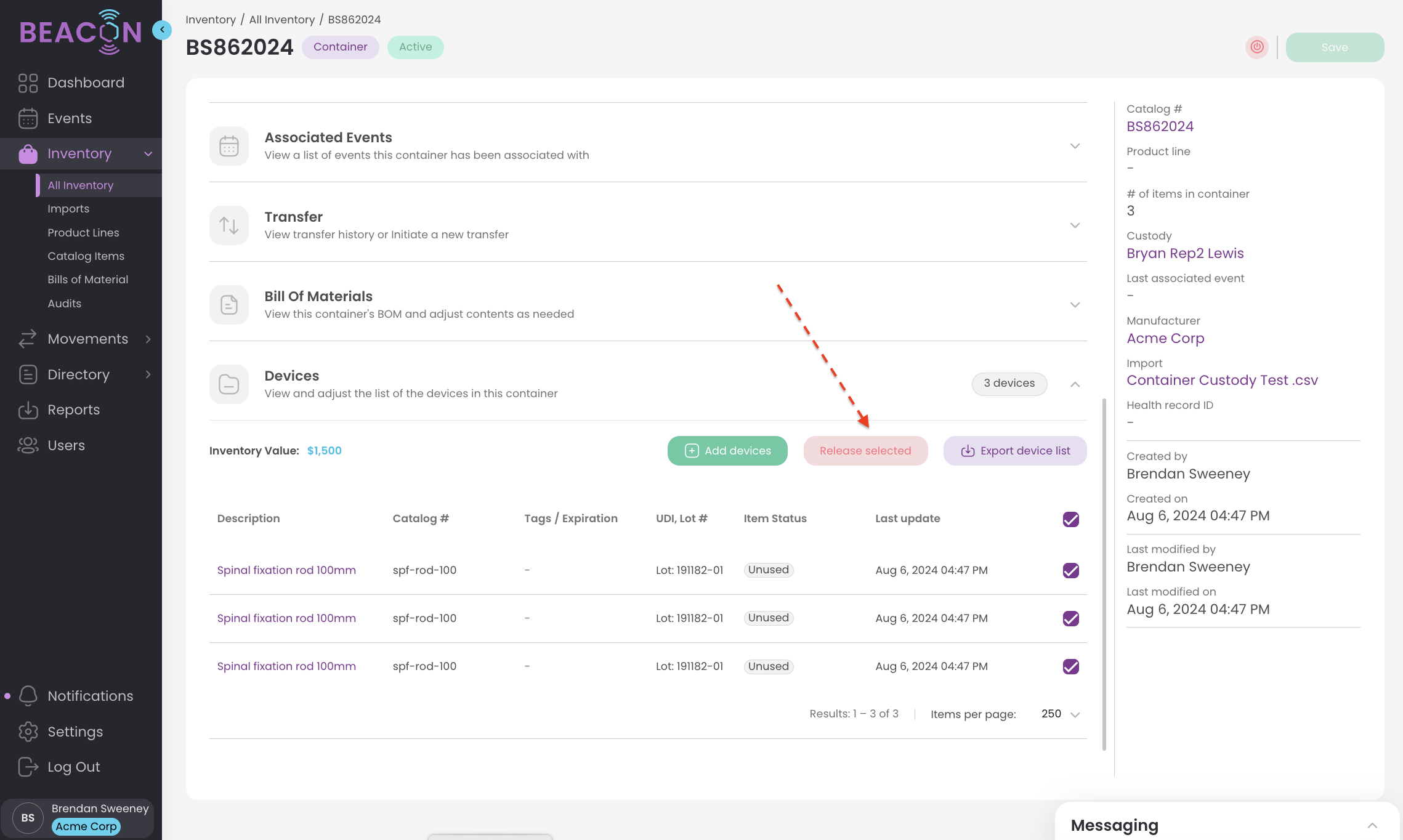Image resolution: width=1403 pixels, height=840 pixels.
Task: Toggle the select-all checkbox in table header
Action: (x=1070, y=519)
